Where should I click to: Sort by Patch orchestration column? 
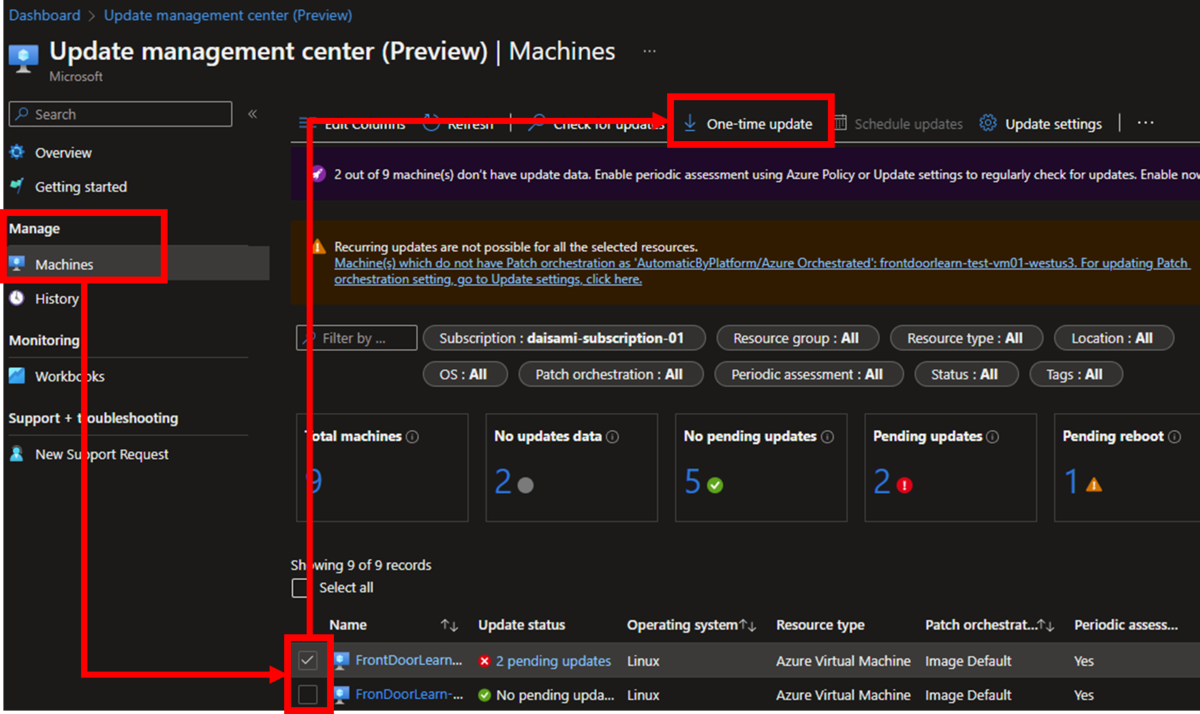(1046, 625)
